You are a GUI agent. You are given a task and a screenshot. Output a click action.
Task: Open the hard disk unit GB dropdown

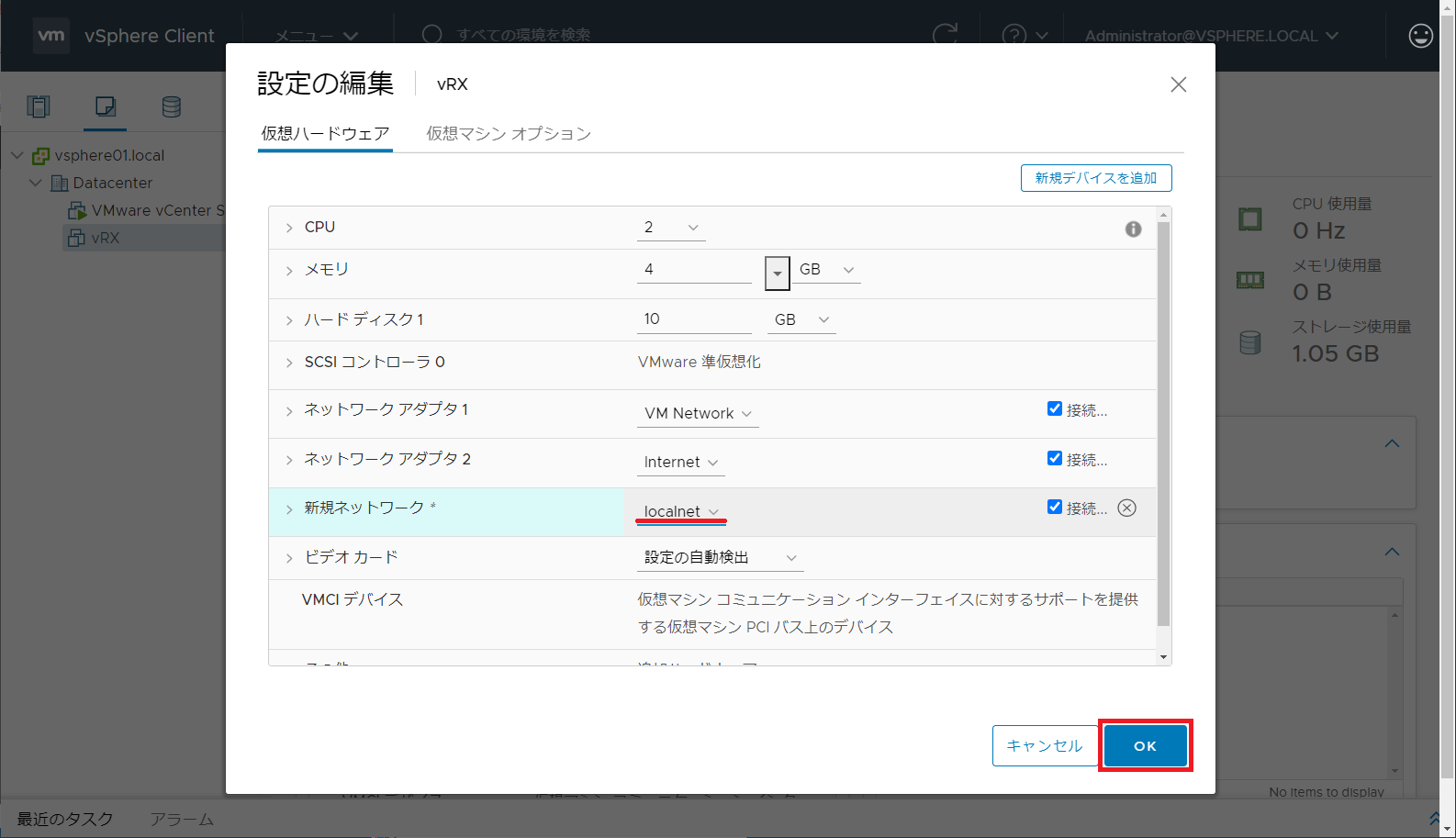(x=802, y=320)
